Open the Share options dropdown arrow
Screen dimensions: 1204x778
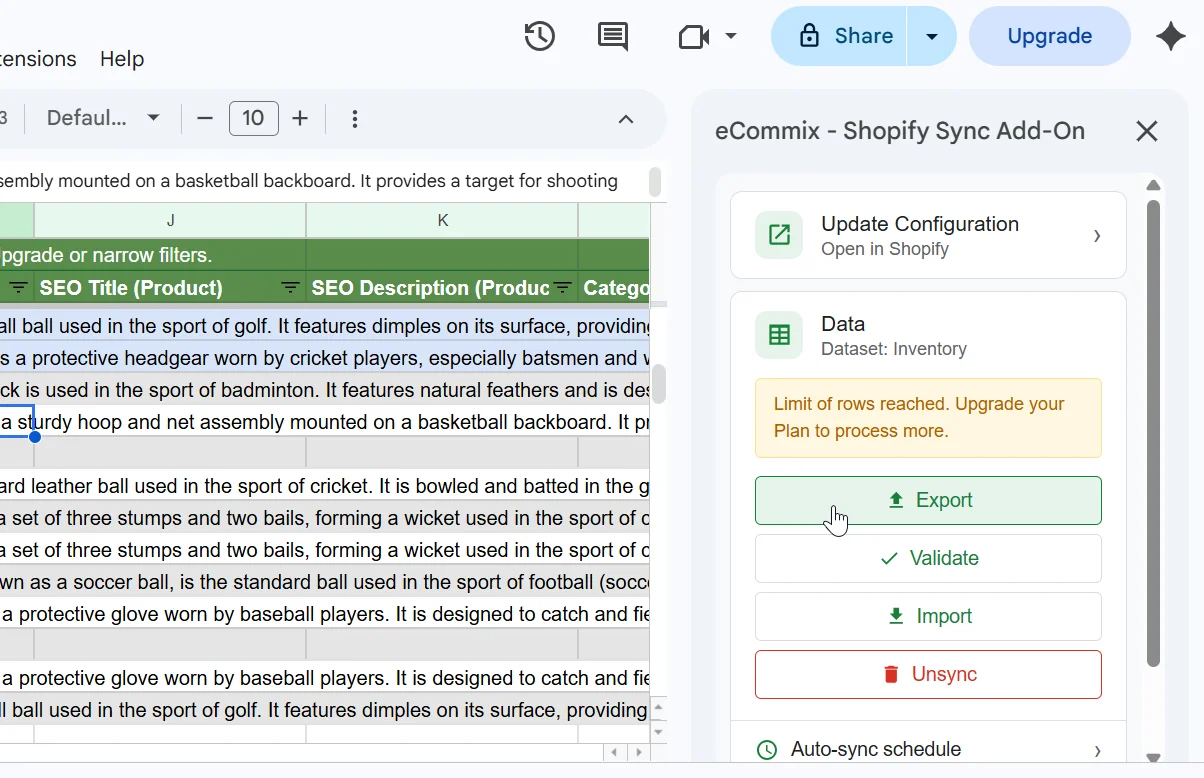coord(932,36)
